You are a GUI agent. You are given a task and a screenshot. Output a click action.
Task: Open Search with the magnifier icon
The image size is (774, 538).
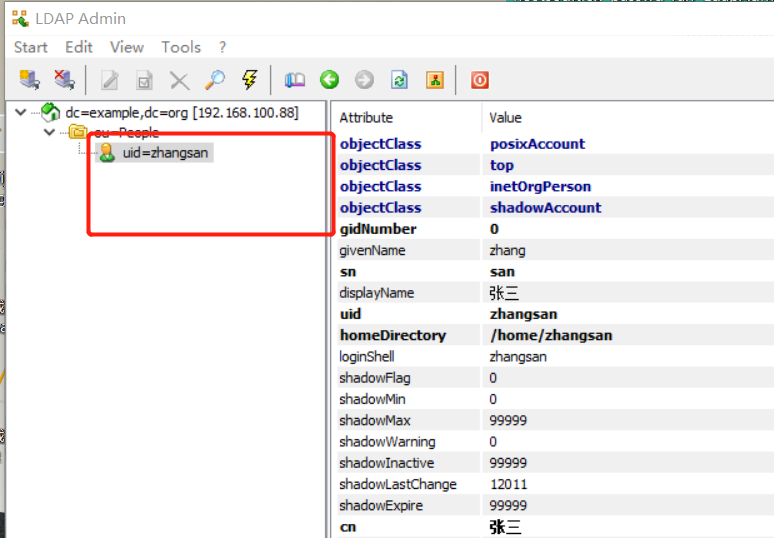214,80
